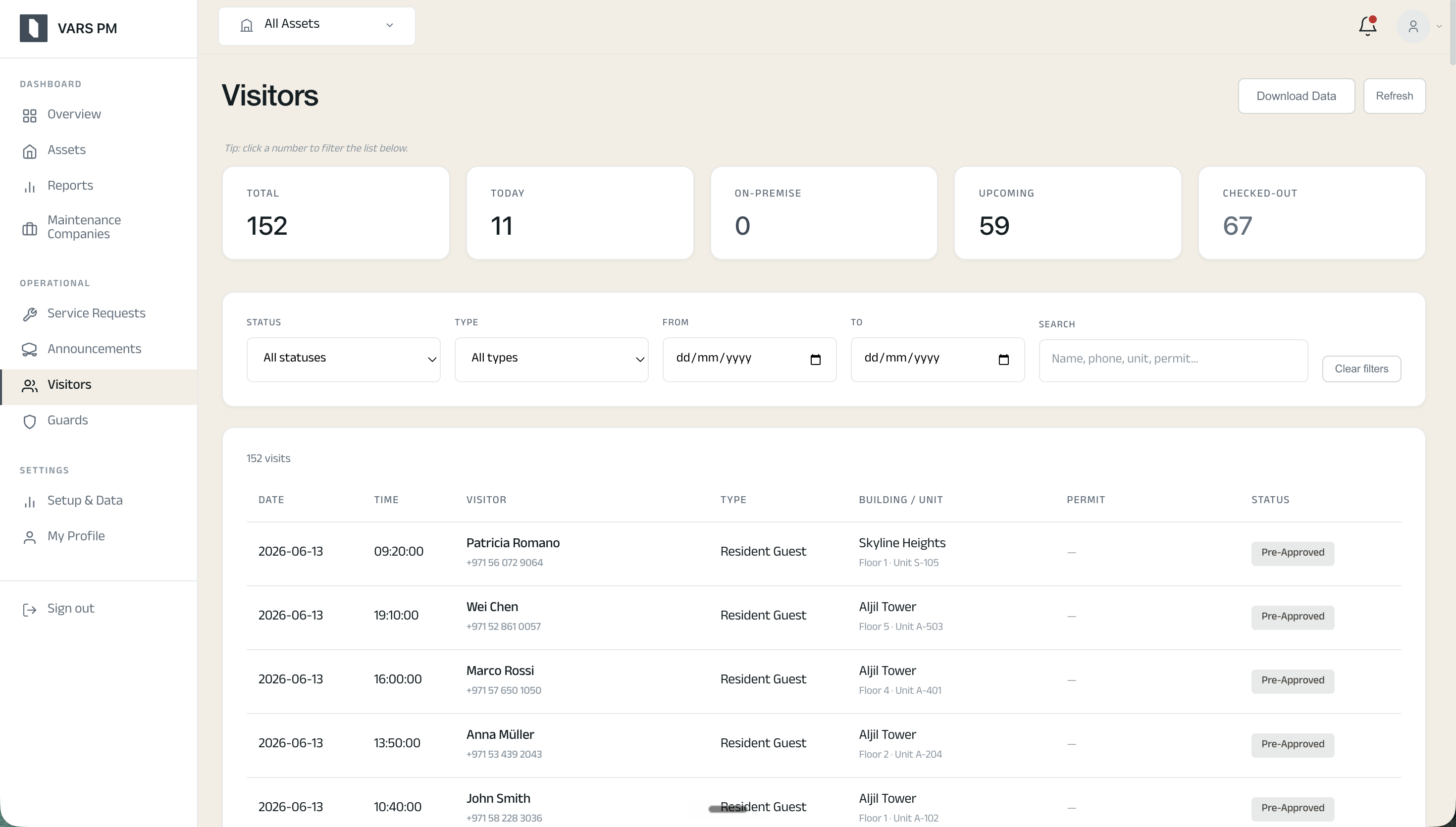Open calendar picker in From date field
The height and width of the screenshot is (827, 1456).
pyautogui.click(x=816, y=360)
